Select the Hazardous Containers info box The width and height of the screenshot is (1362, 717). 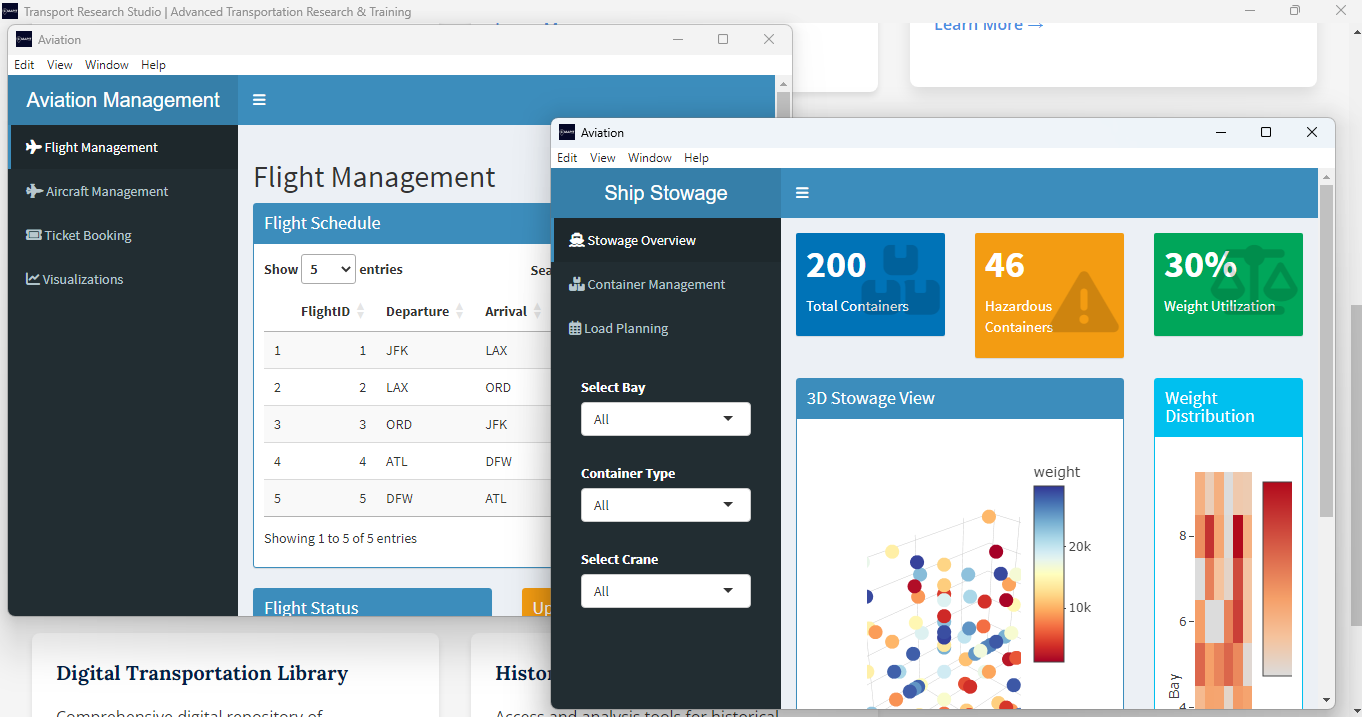[x=1049, y=295]
